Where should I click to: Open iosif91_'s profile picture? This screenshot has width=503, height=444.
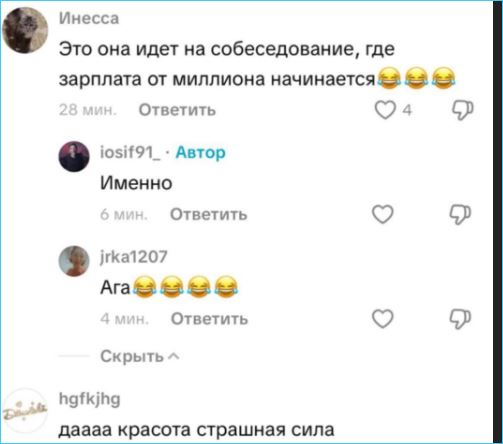click(x=74, y=157)
